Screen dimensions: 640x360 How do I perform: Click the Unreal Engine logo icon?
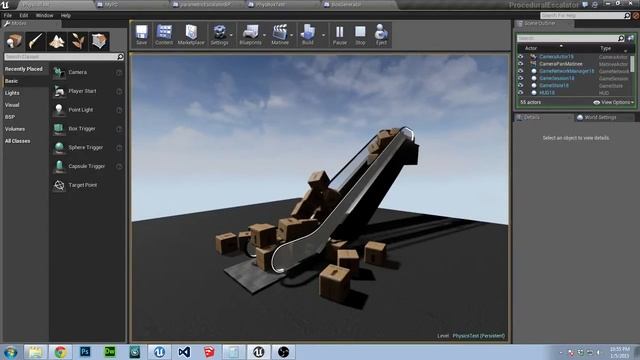[5, 5]
